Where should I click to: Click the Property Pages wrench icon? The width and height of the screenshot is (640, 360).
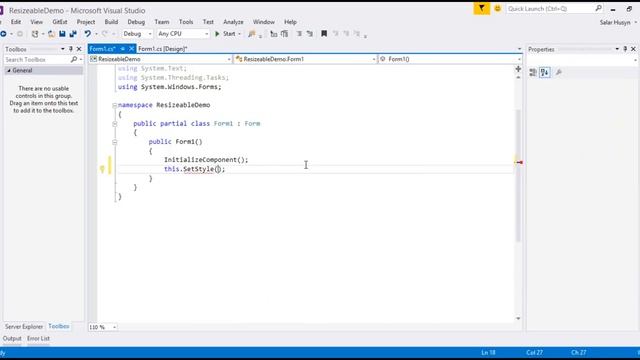(558, 73)
